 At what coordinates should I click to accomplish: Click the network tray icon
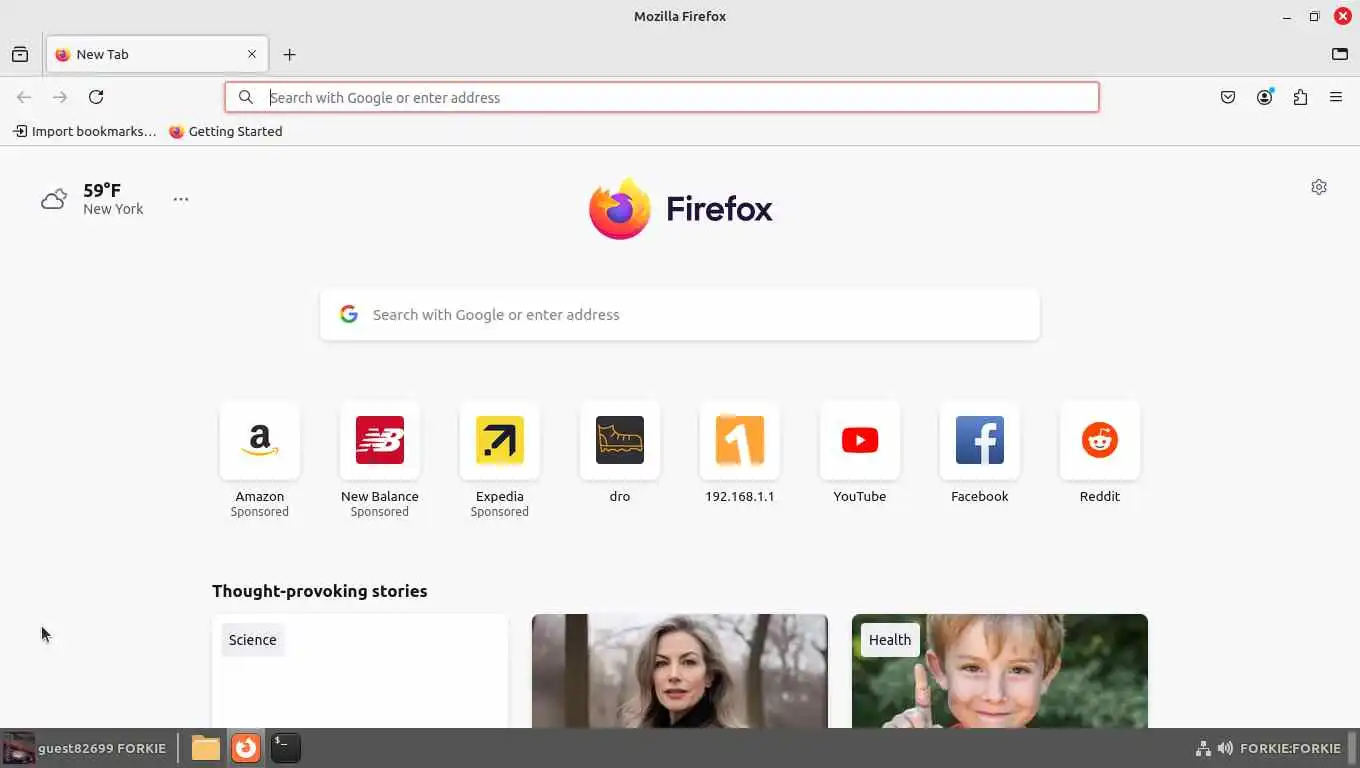1204,748
